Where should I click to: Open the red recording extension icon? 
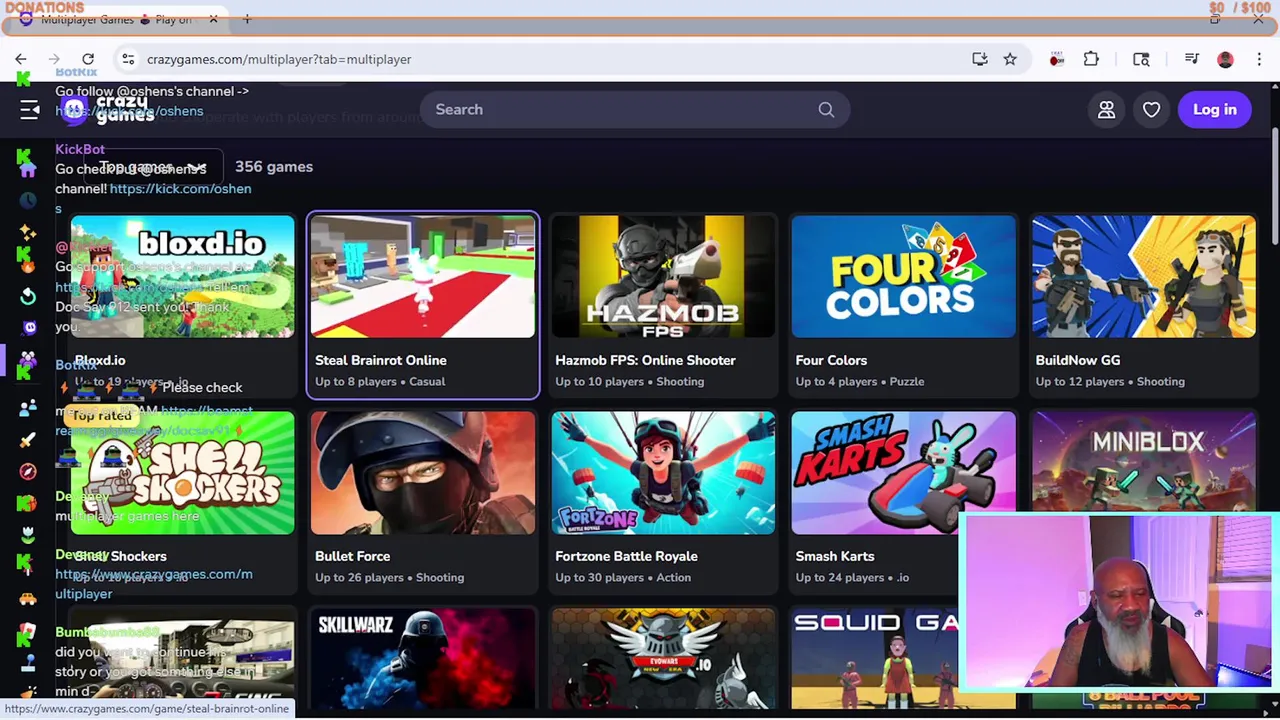(x=1057, y=59)
